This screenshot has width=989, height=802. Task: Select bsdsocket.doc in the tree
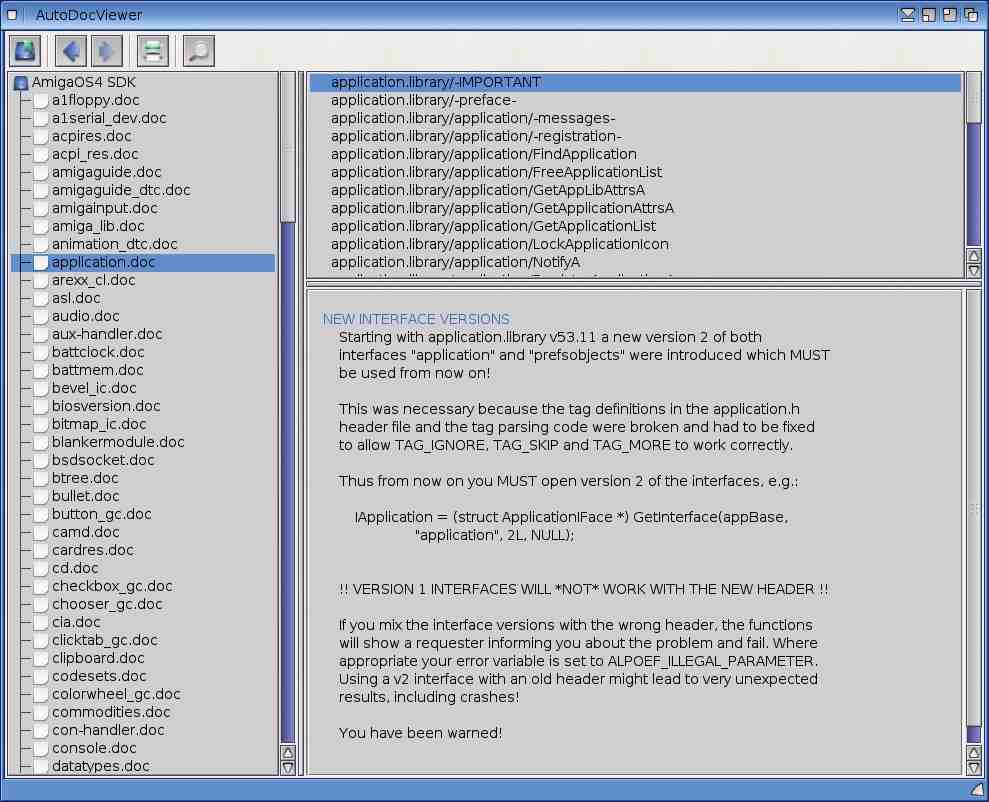pyautogui.click(x=103, y=460)
